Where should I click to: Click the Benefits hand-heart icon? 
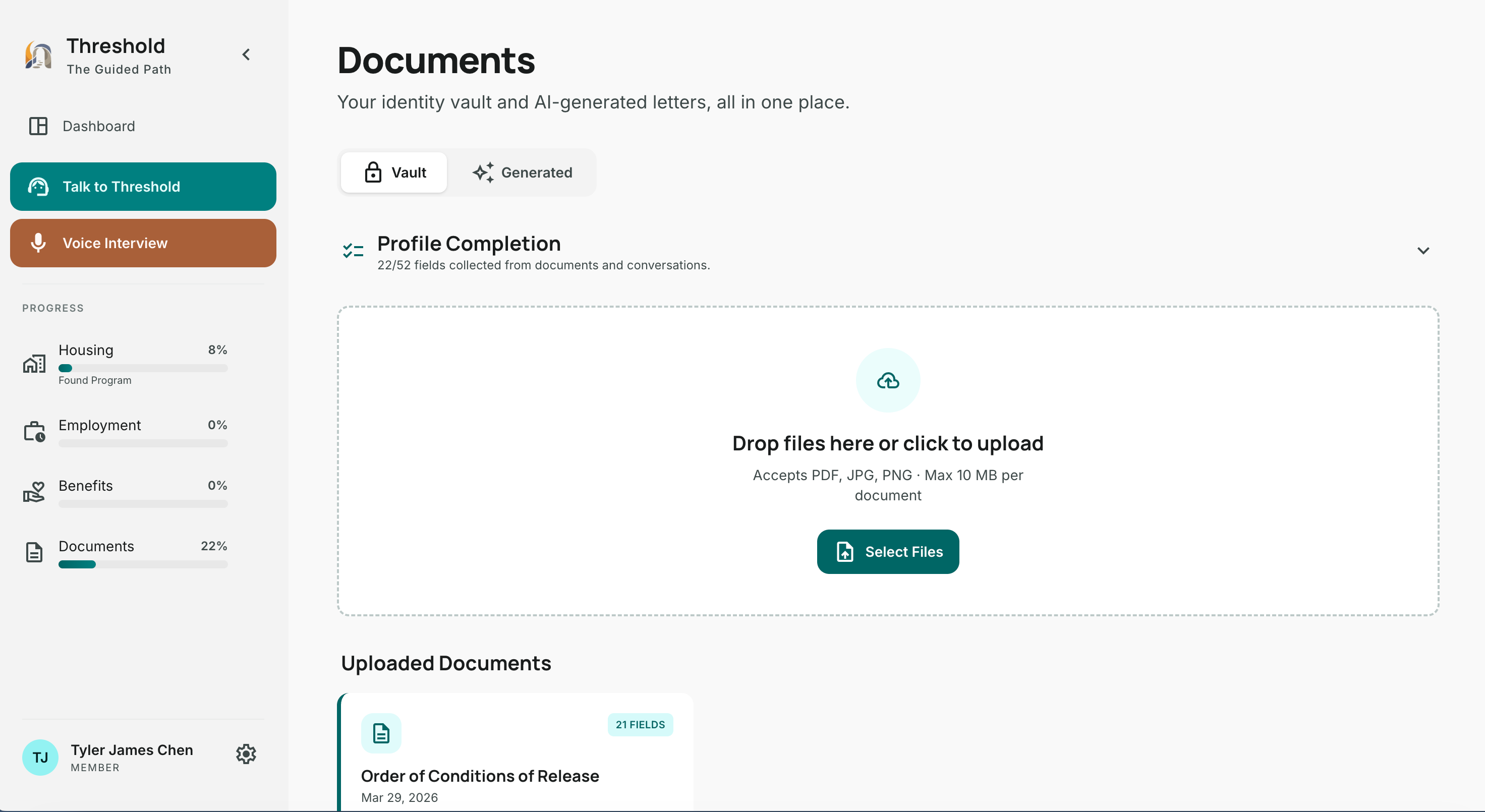[34, 492]
